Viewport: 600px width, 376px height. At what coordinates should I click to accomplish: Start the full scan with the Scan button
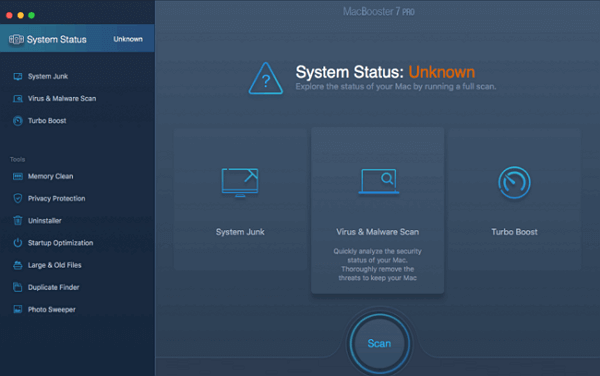[379, 343]
